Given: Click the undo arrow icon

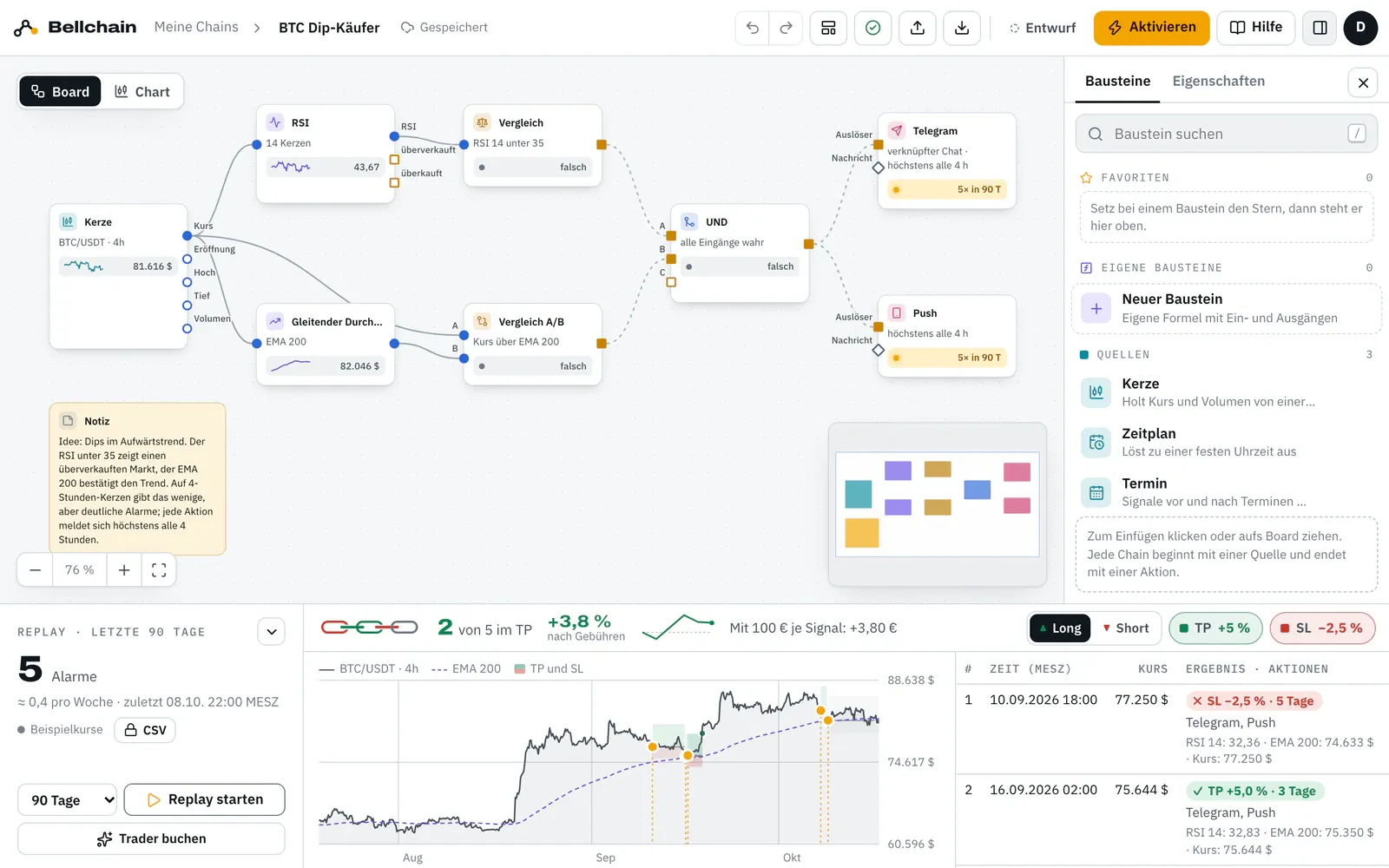Looking at the screenshot, I should 753,28.
